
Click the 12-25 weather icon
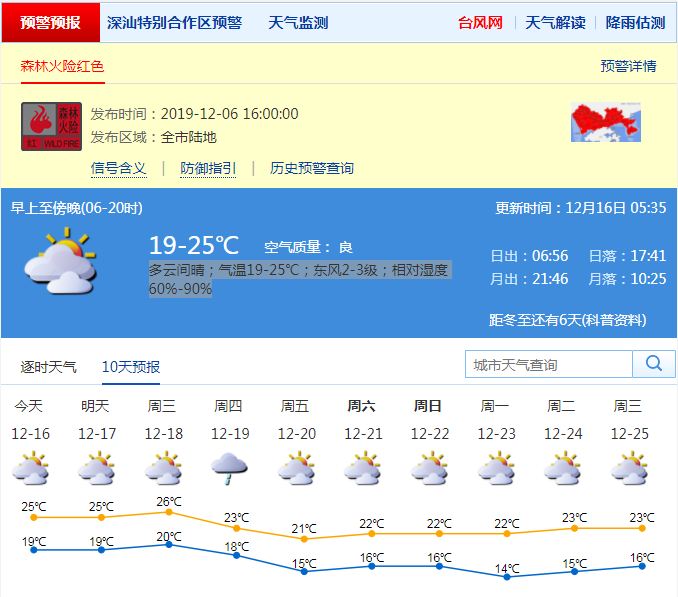point(629,467)
